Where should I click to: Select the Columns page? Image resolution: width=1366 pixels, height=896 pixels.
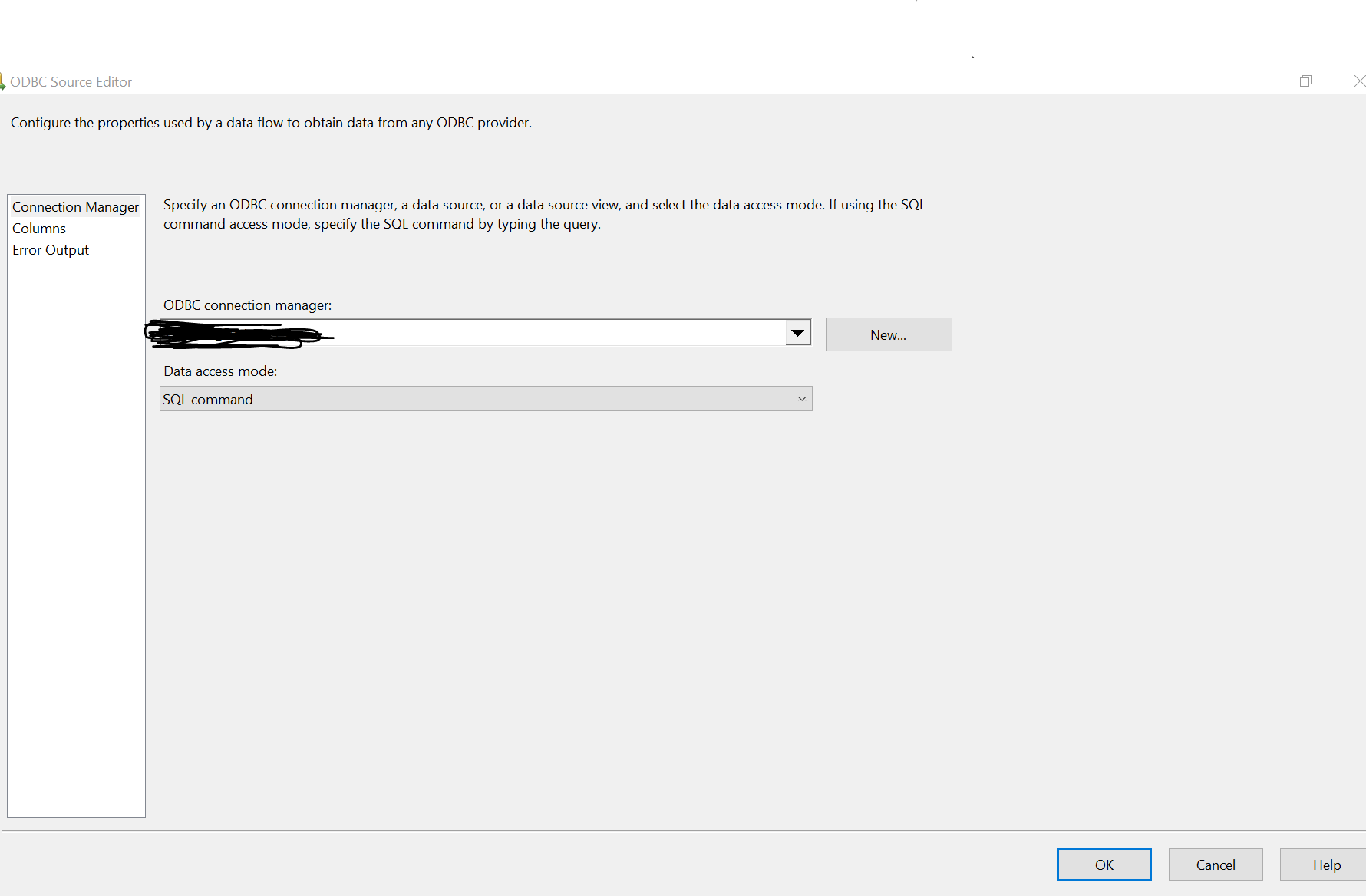38,228
